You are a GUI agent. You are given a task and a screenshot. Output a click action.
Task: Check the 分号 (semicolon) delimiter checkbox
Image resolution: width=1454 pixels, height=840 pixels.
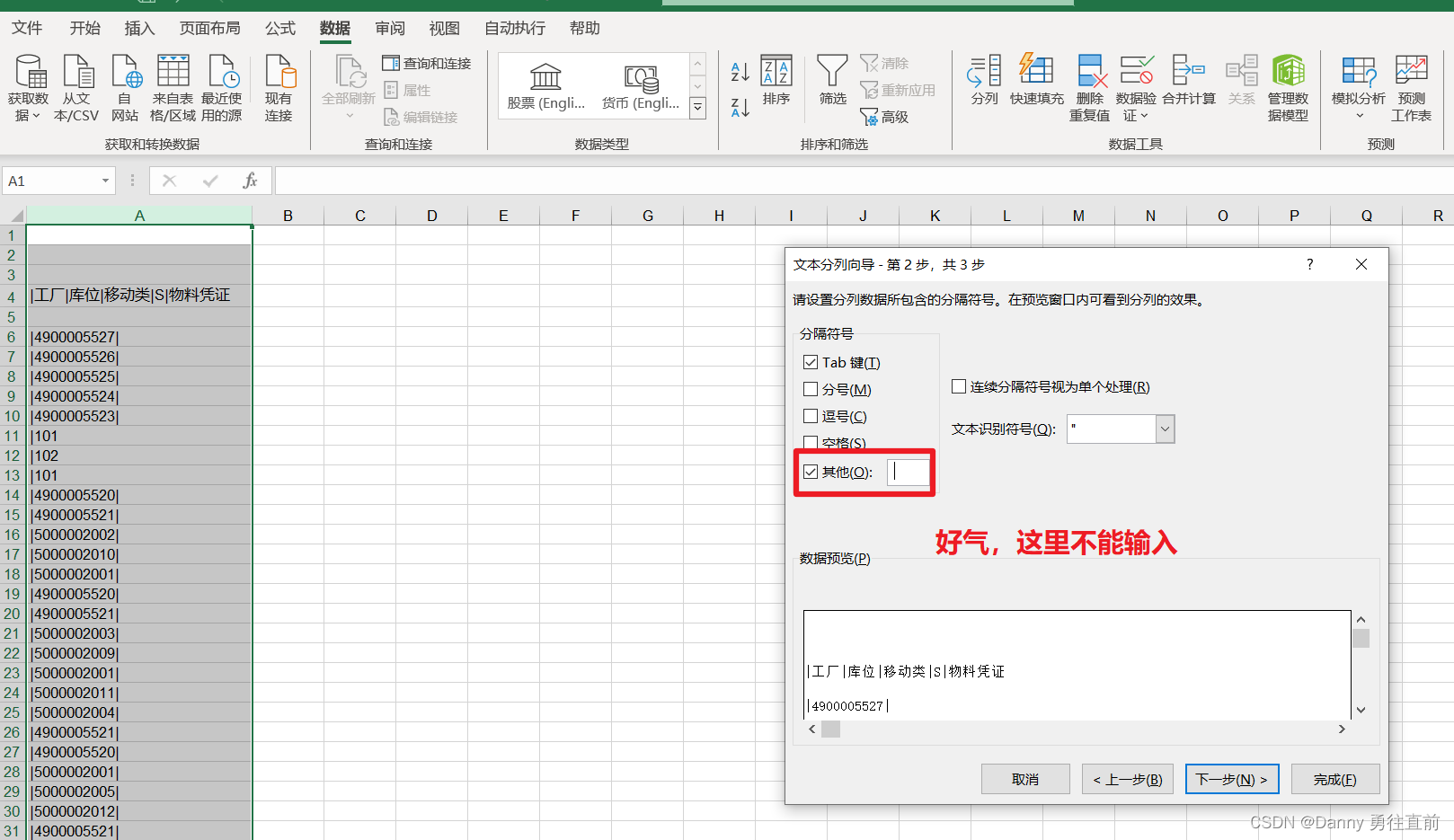[x=811, y=389]
